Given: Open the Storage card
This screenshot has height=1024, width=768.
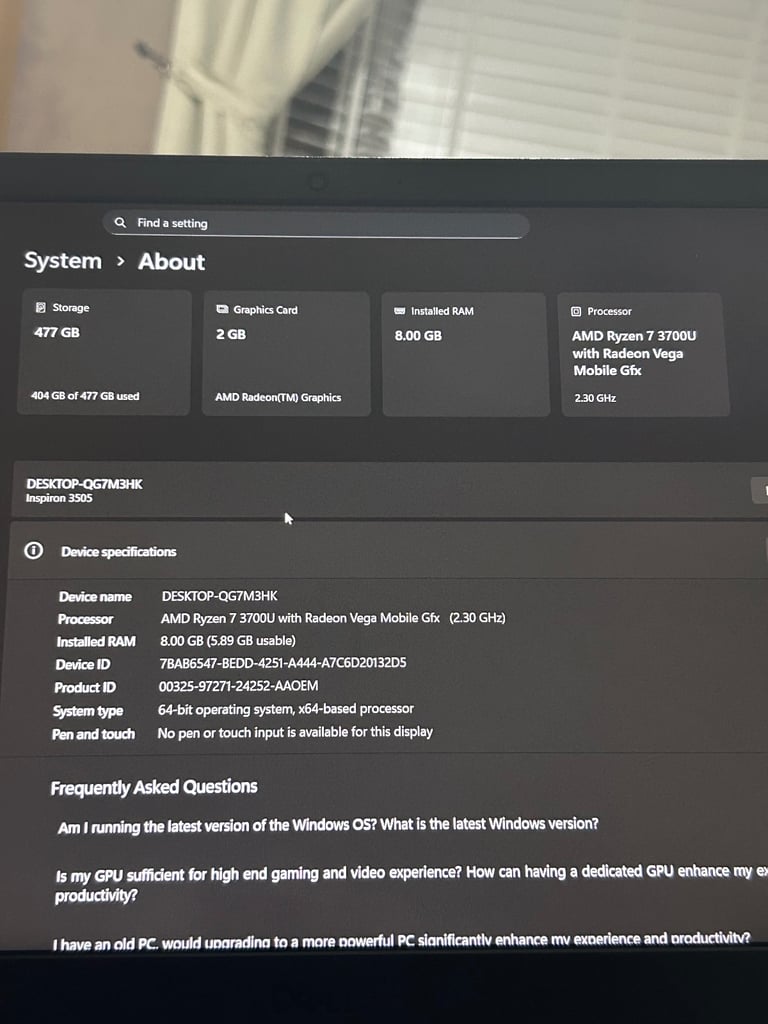Looking at the screenshot, I should [104, 353].
